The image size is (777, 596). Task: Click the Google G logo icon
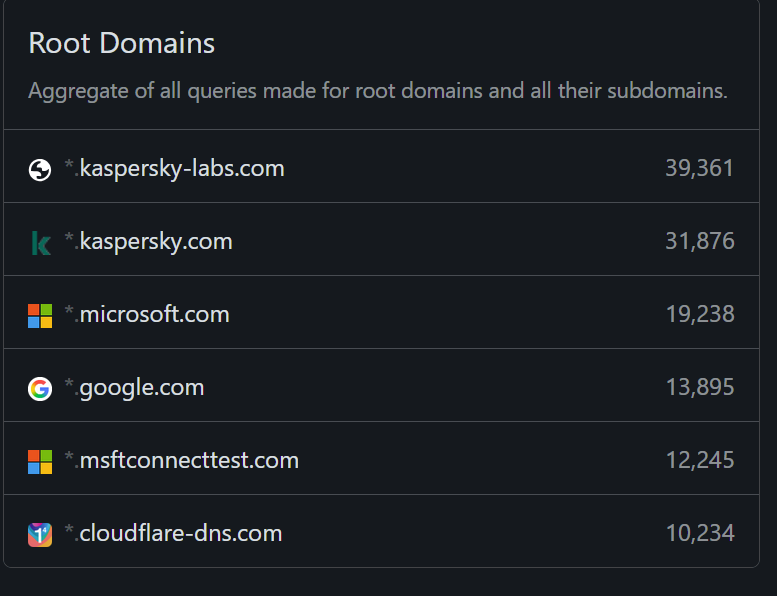(40, 389)
